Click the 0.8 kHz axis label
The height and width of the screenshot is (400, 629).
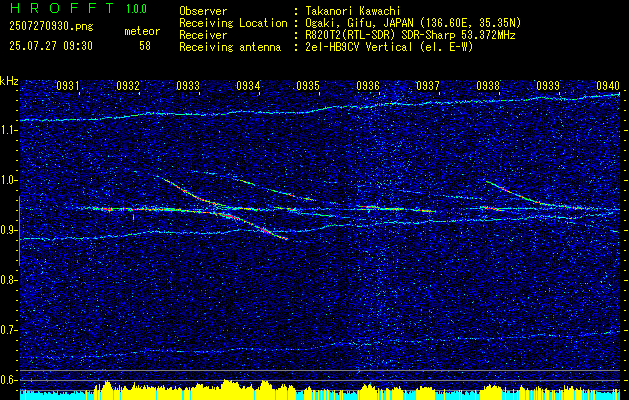tap(9, 280)
